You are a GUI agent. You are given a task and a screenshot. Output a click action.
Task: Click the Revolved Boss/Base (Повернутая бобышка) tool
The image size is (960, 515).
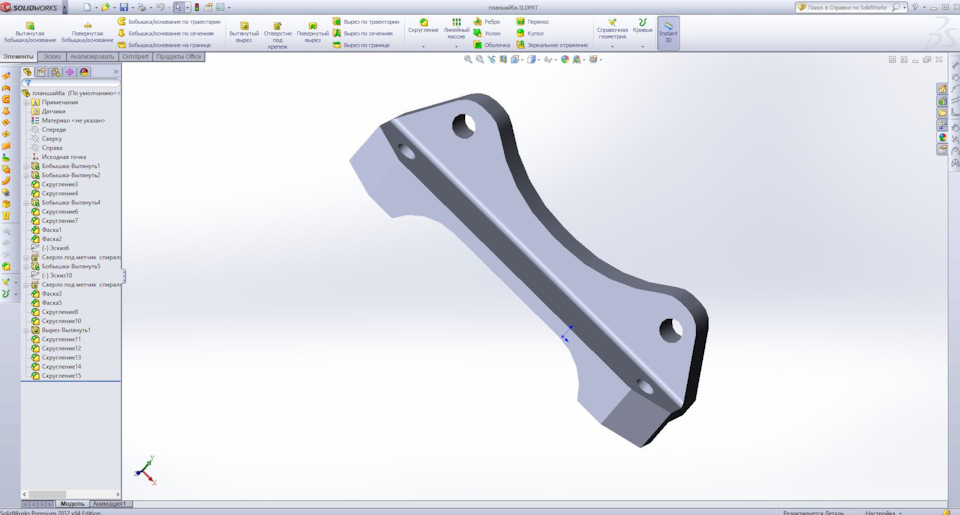click(88, 32)
